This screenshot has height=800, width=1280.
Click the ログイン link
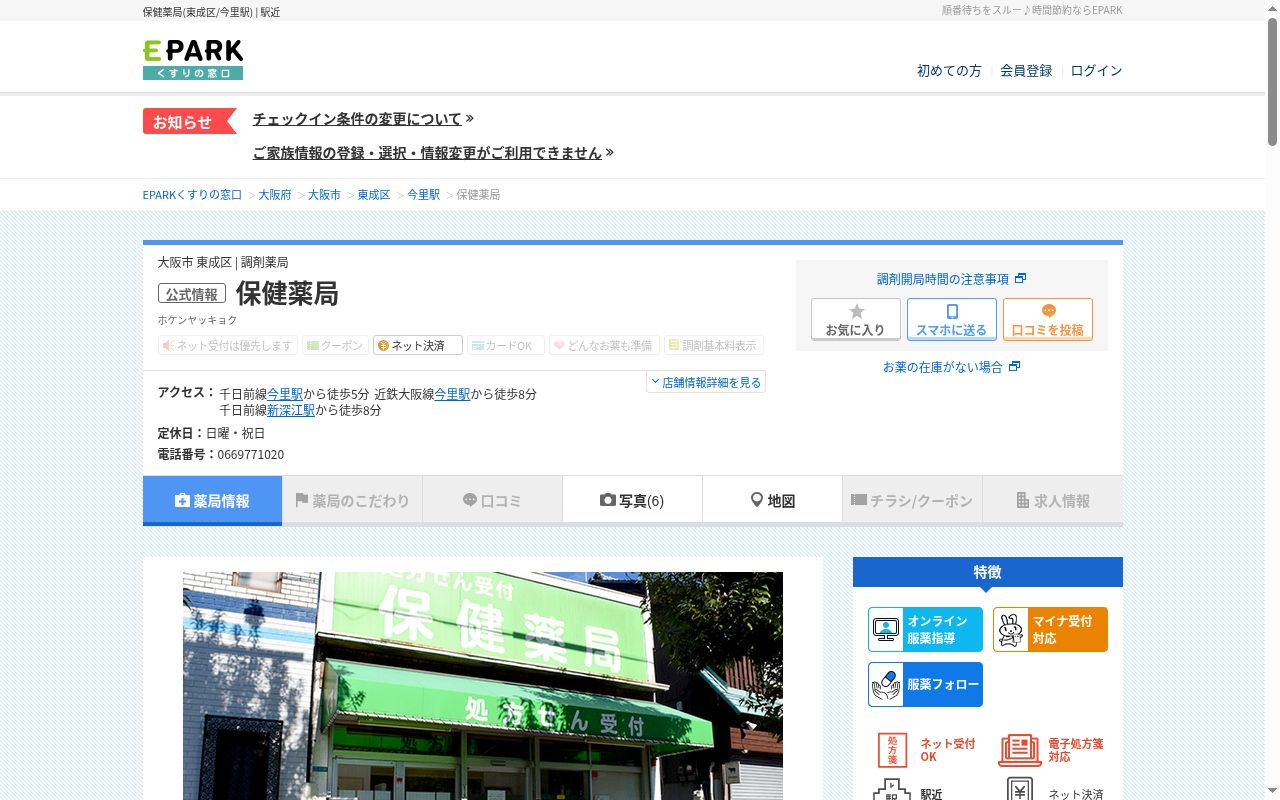[x=1096, y=71]
